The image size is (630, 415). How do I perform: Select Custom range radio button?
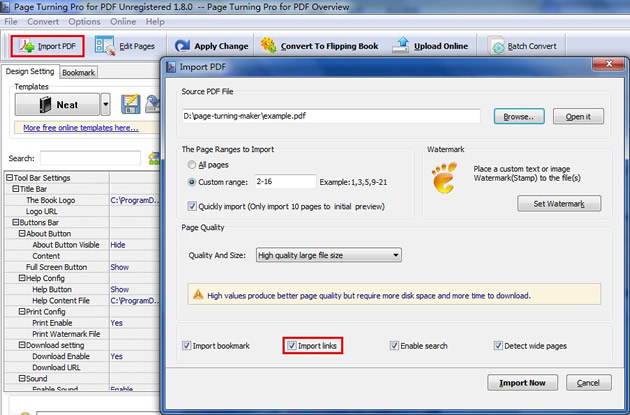192,182
